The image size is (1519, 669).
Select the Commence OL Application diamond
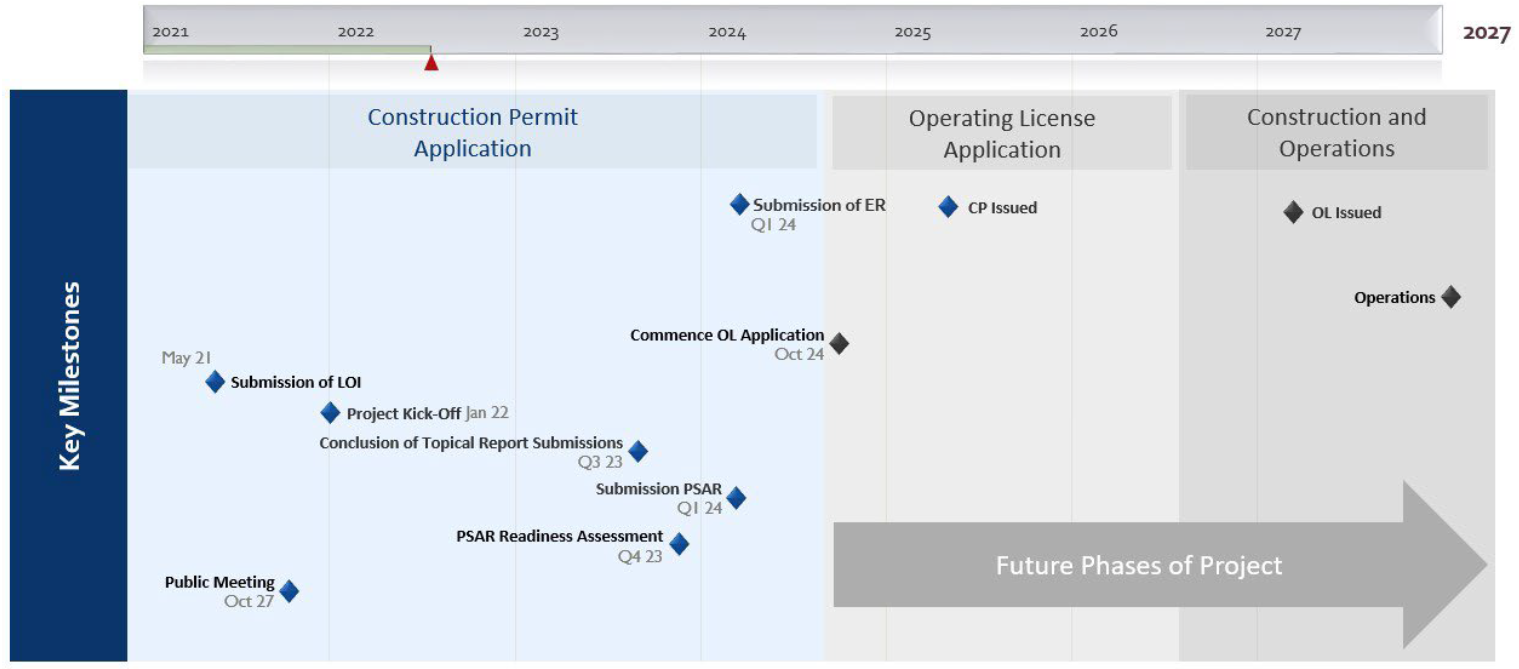[839, 344]
